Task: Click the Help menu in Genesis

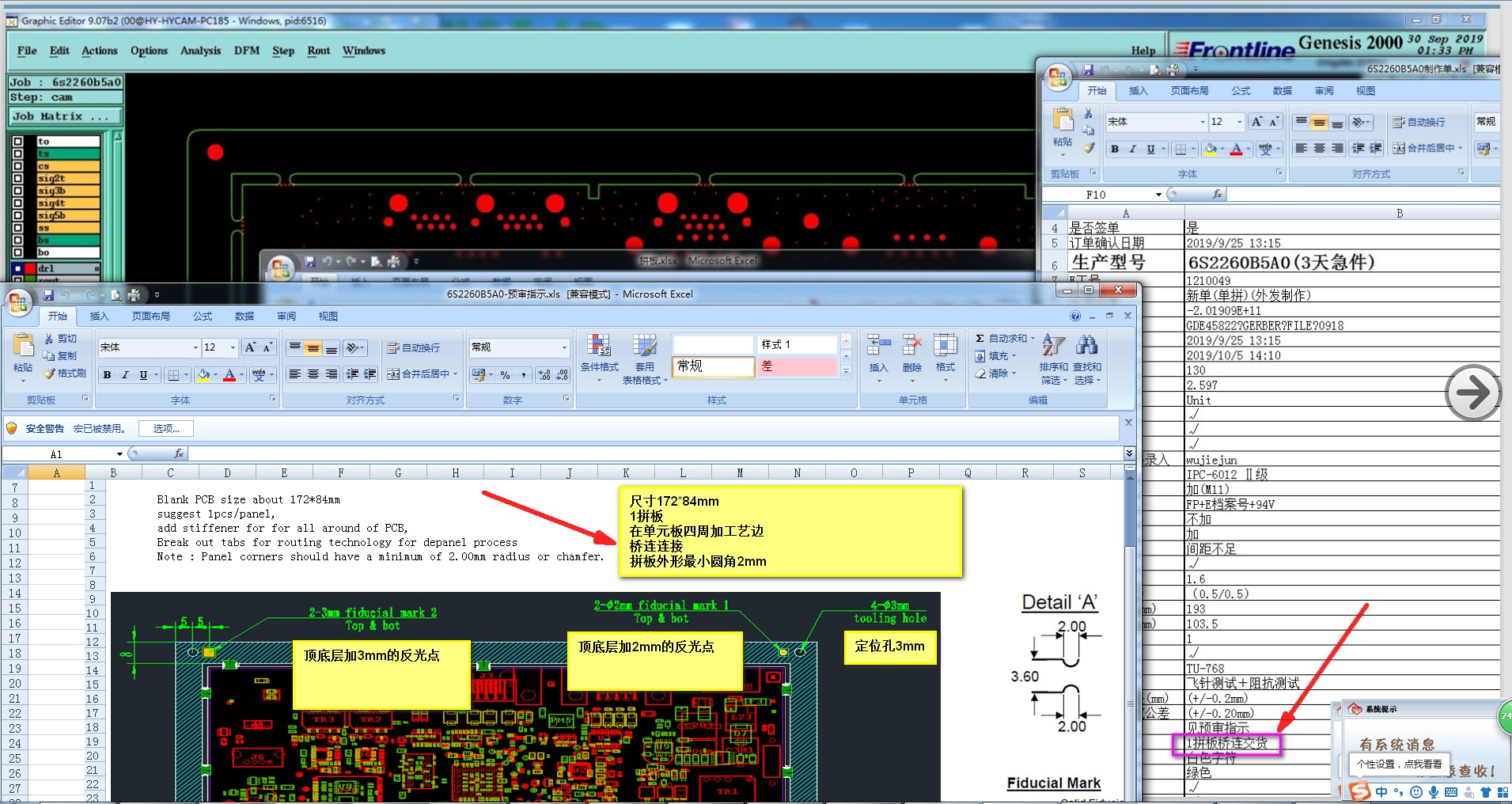Action: click(1143, 51)
